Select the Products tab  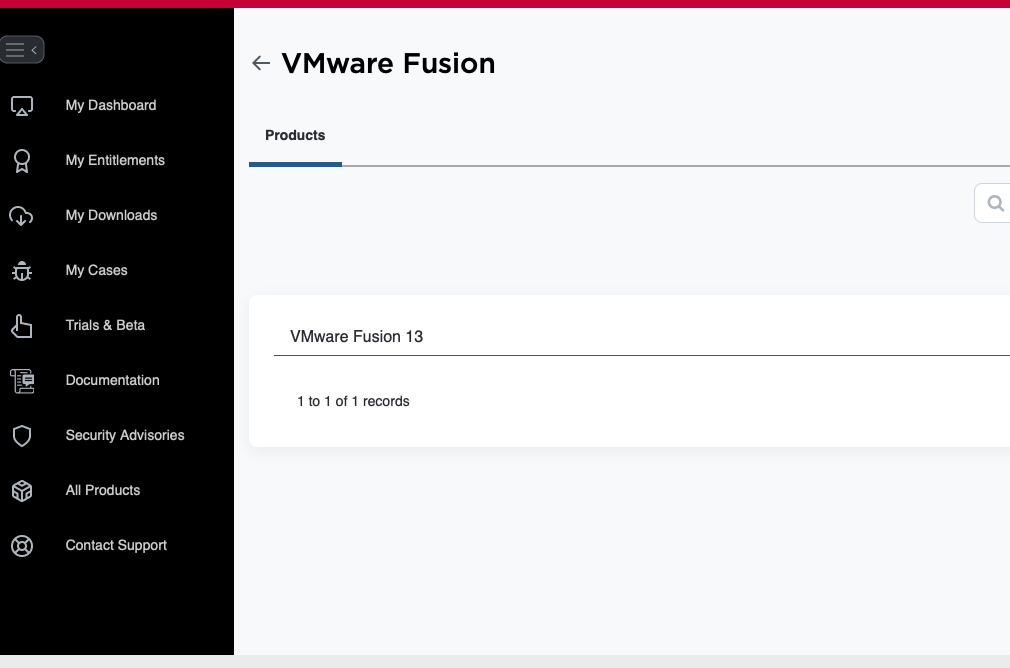295,135
